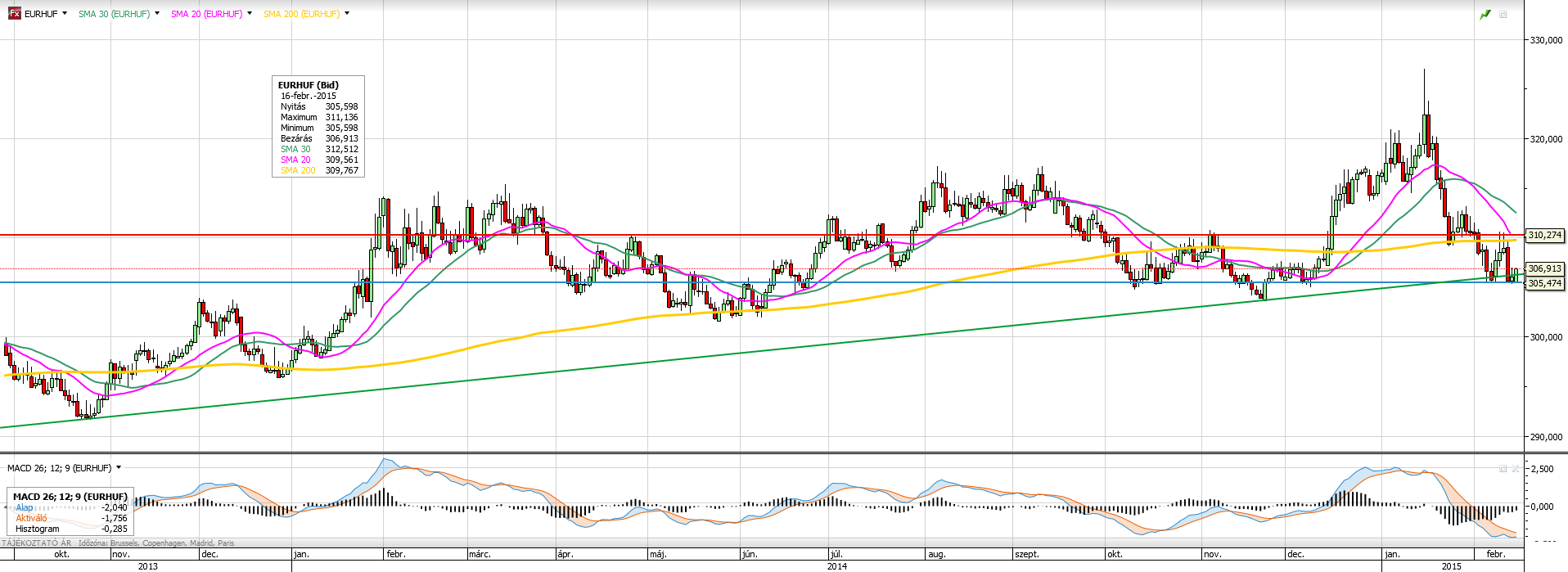1568x572 pixels.
Task: Open the EURHUF instrument dropdown
Action: [x=65, y=13]
